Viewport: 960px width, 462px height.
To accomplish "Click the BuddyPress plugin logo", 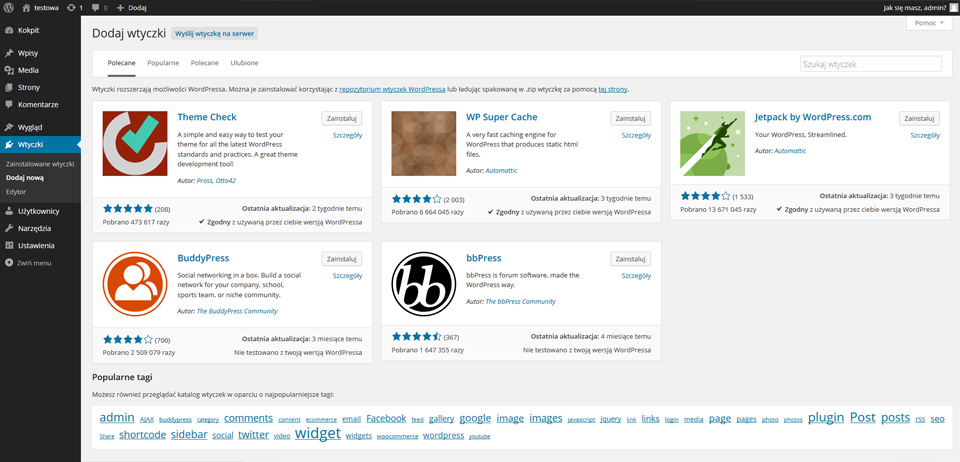I will (135, 284).
